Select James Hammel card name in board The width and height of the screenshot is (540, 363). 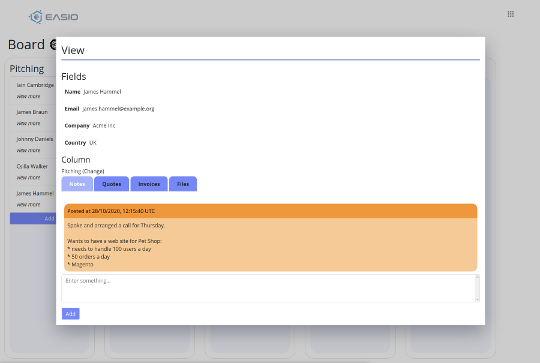click(x=35, y=194)
